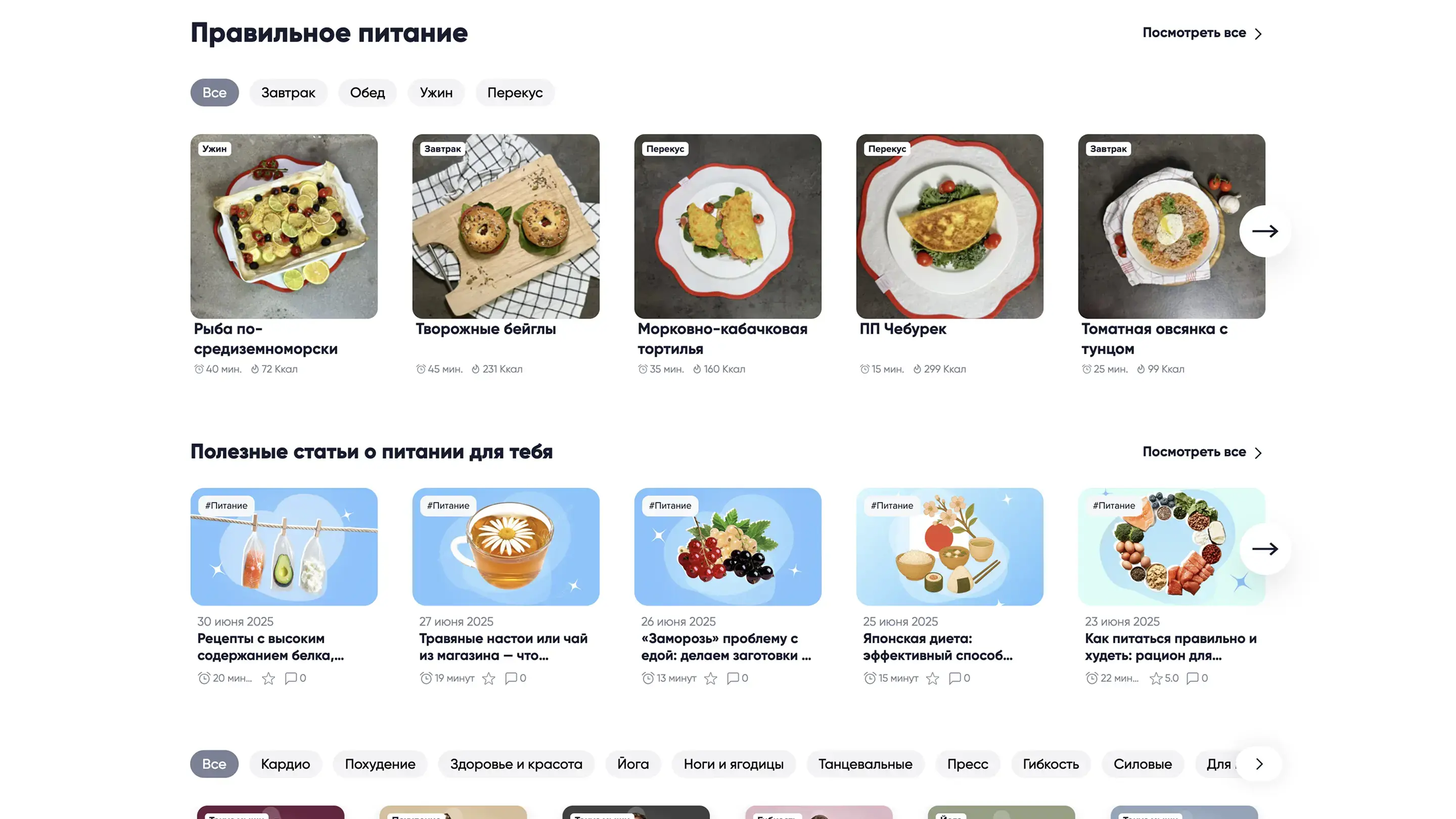Image resolution: width=1456 pixels, height=819 pixels.
Task: Expand workout categories with right chevron
Action: [1259, 764]
